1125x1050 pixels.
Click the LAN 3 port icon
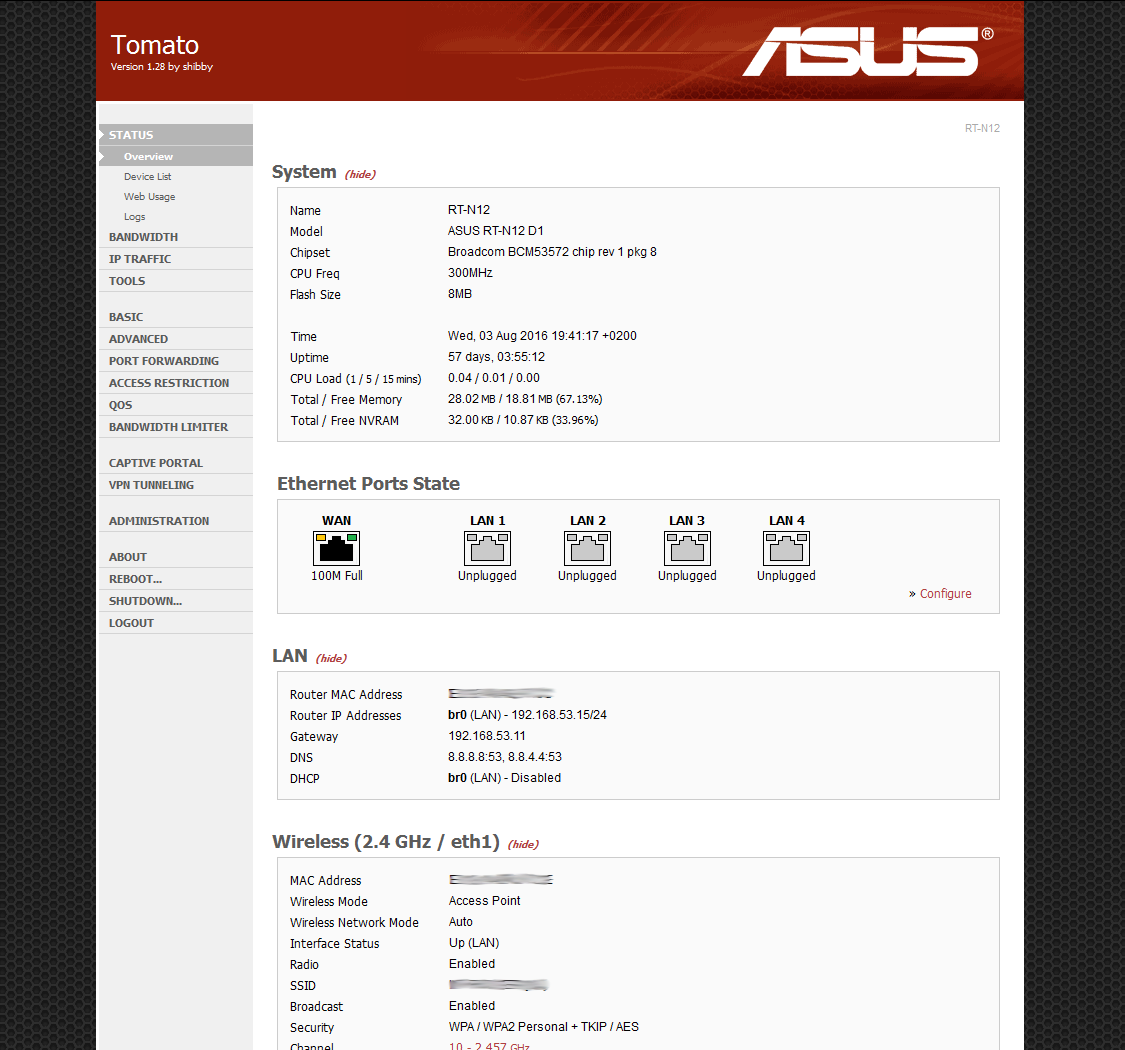tap(687, 548)
